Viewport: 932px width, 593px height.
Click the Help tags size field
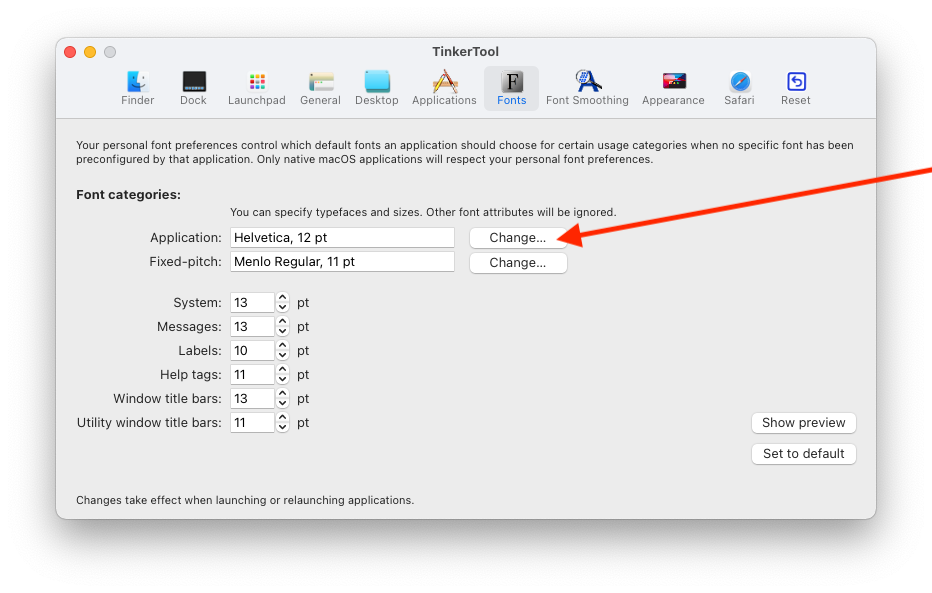coord(253,374)
